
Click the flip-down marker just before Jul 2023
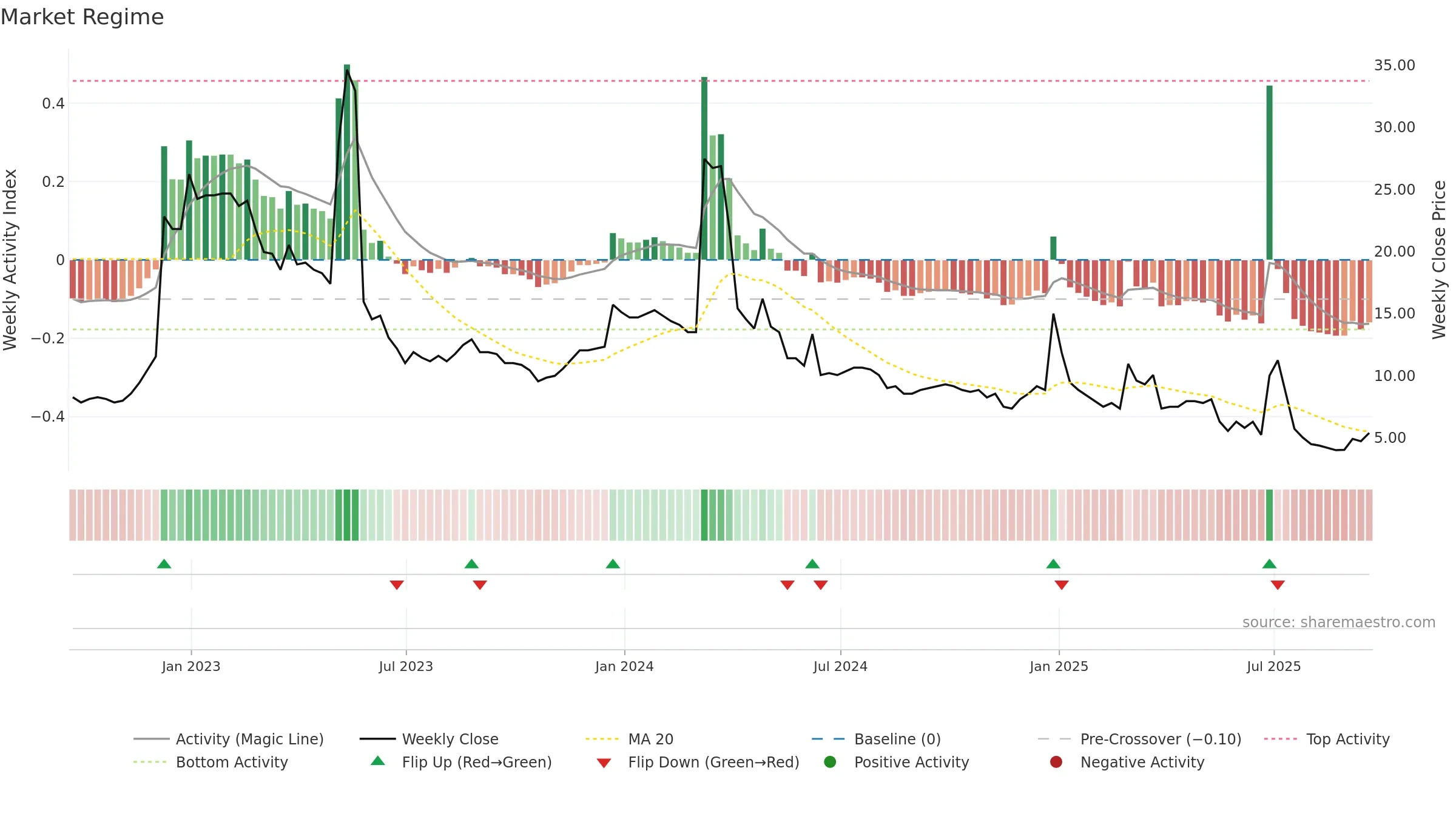point(397,585)
